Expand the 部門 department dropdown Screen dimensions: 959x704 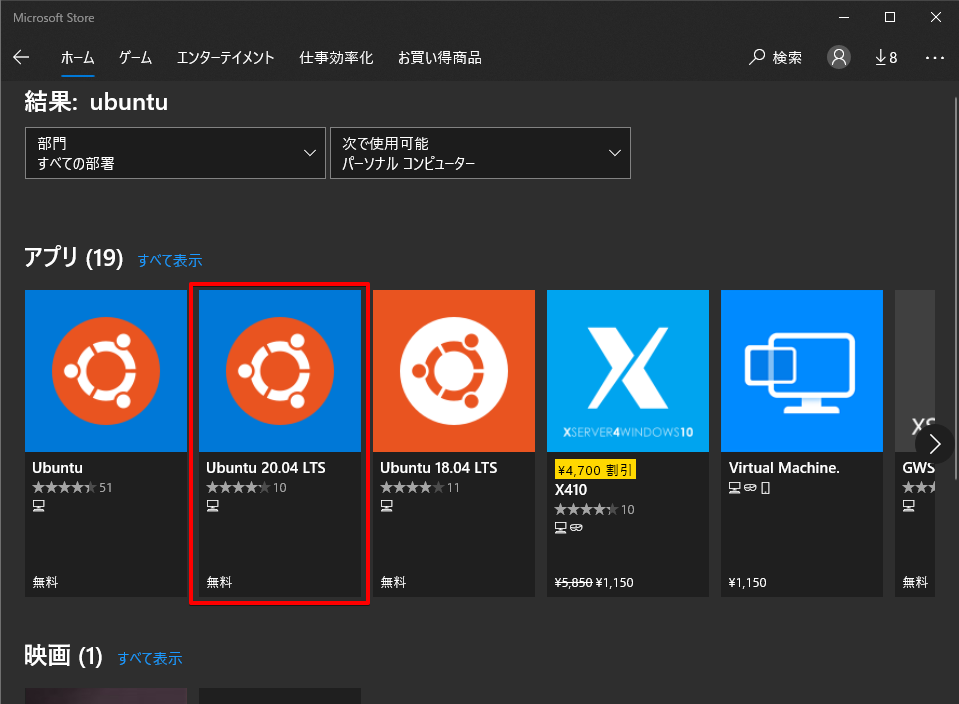175,153
